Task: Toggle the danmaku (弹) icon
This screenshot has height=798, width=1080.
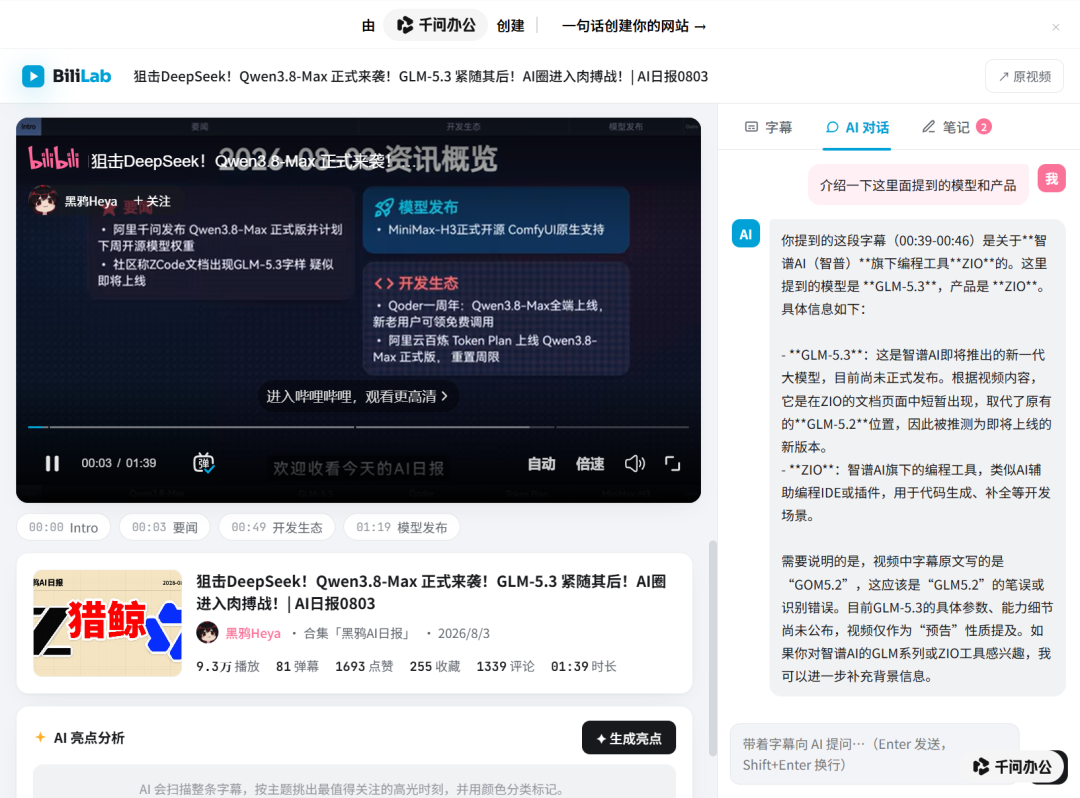Action: click(x=204, y=463)
